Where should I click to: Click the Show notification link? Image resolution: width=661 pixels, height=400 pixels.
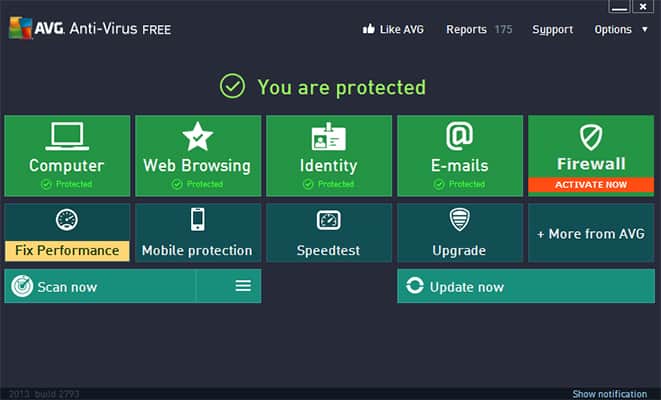click(610, 394)
